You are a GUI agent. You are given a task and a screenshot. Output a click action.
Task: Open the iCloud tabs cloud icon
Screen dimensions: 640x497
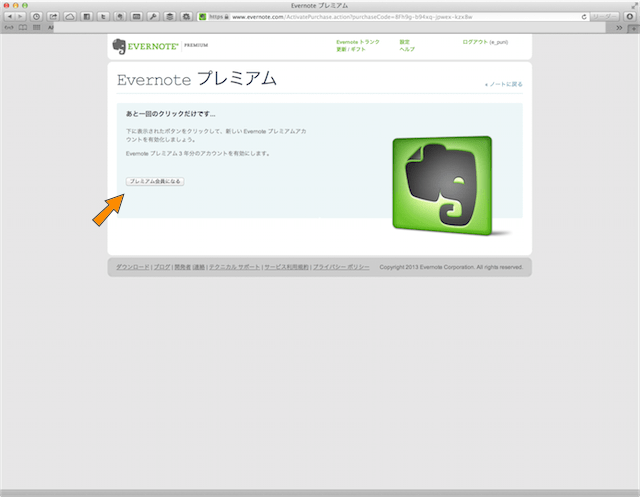(70, 17)
